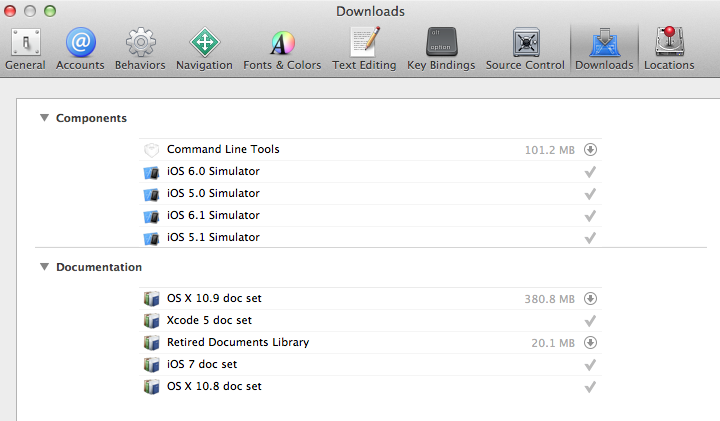Select the Retired Documents Library label
720x421 pixels.
(238, 342)
